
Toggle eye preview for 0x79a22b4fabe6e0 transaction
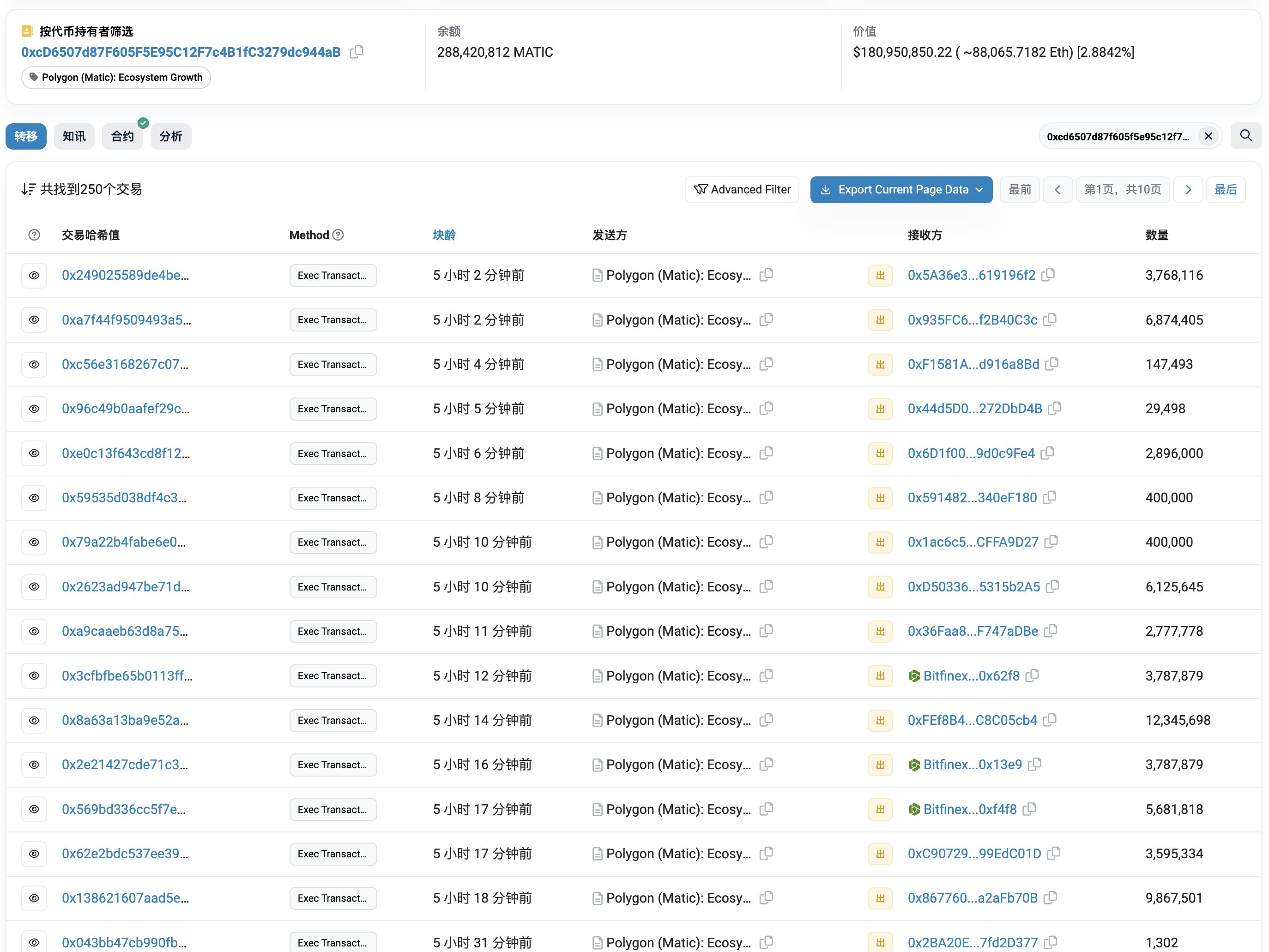pyautogui.click(x=35, y=542)
